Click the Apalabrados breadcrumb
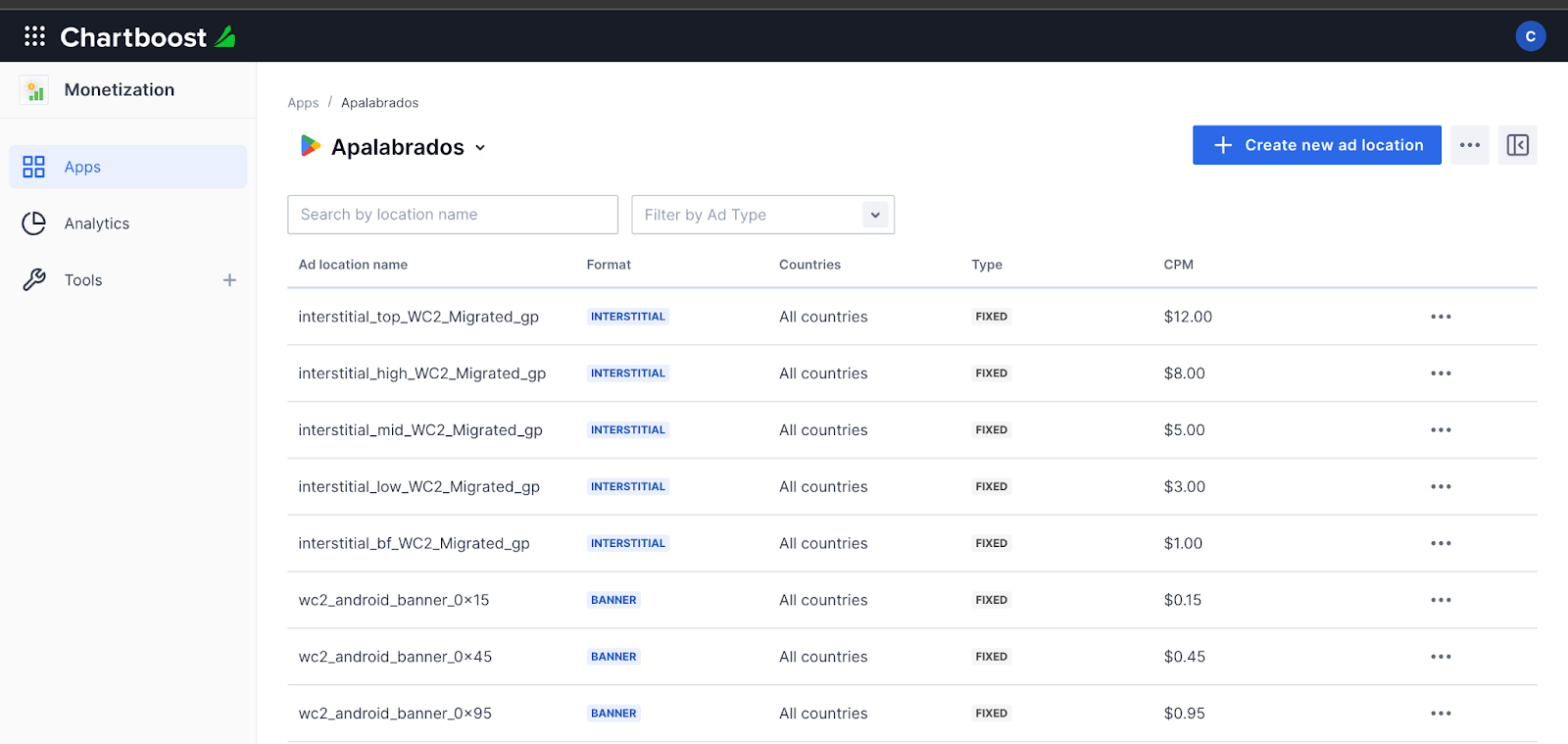The image size is (1568, 744). point(379,103)
